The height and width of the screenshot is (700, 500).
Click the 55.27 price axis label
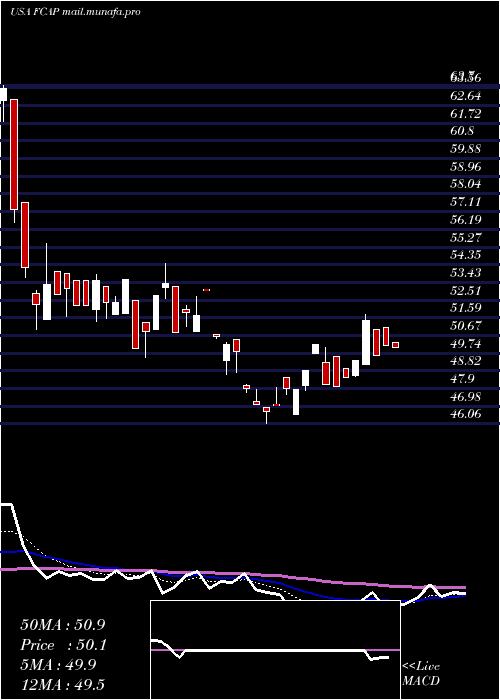465,238
